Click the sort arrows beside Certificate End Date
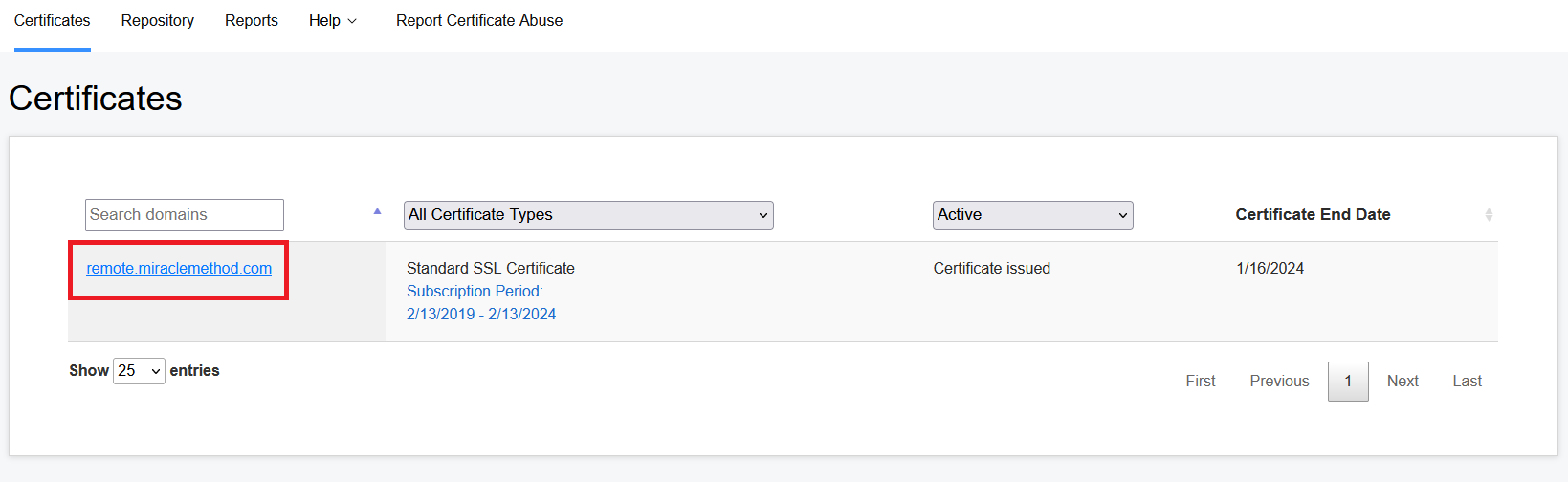Image resolution: width=1568 pixels, height=482 pixels. [1489, 215]
